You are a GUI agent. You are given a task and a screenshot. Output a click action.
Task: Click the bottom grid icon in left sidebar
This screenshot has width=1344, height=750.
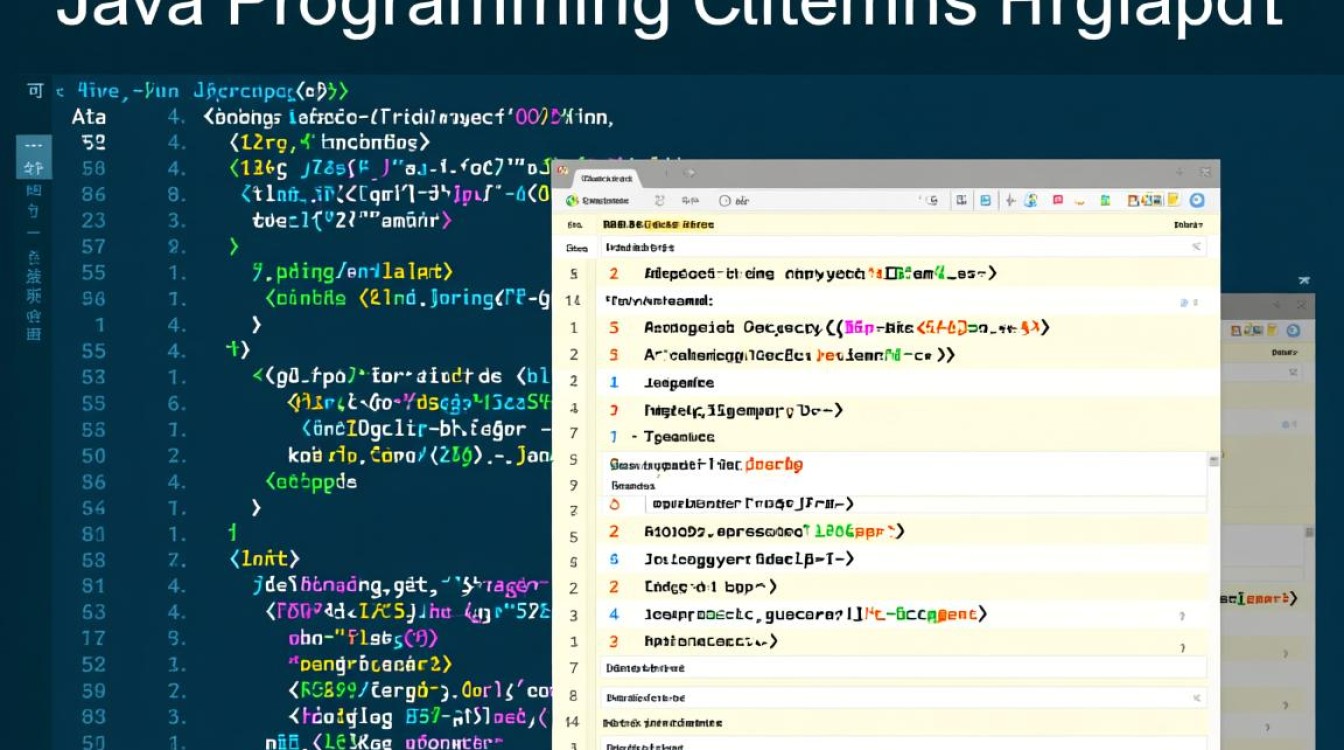pyautogui.click(x=33, y=333)
